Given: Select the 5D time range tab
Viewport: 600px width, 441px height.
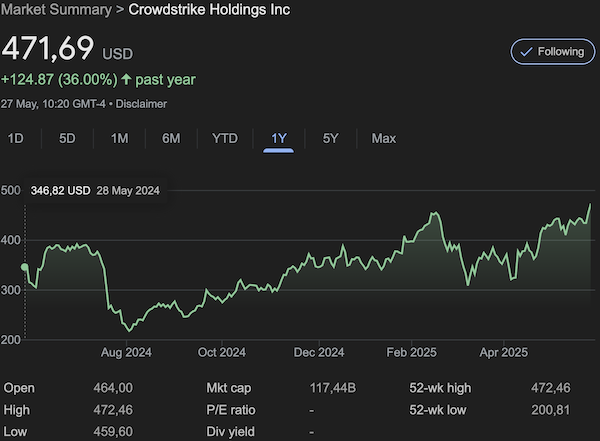Looking at the screenshot, I should [x=67, y=138].
